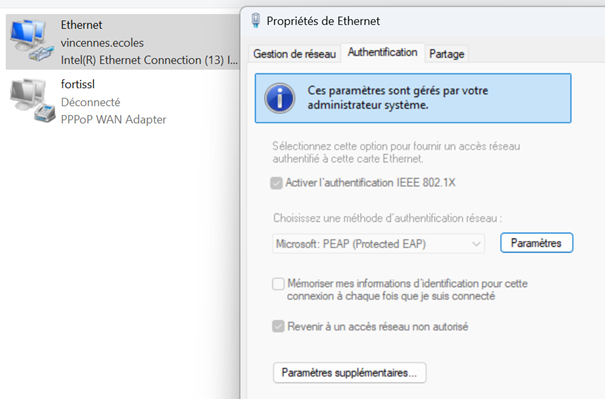Viewport: 605px width, 399px height.
Task: Click the dropdown arrow next to Protected EAP
Action: pos(476,244)
